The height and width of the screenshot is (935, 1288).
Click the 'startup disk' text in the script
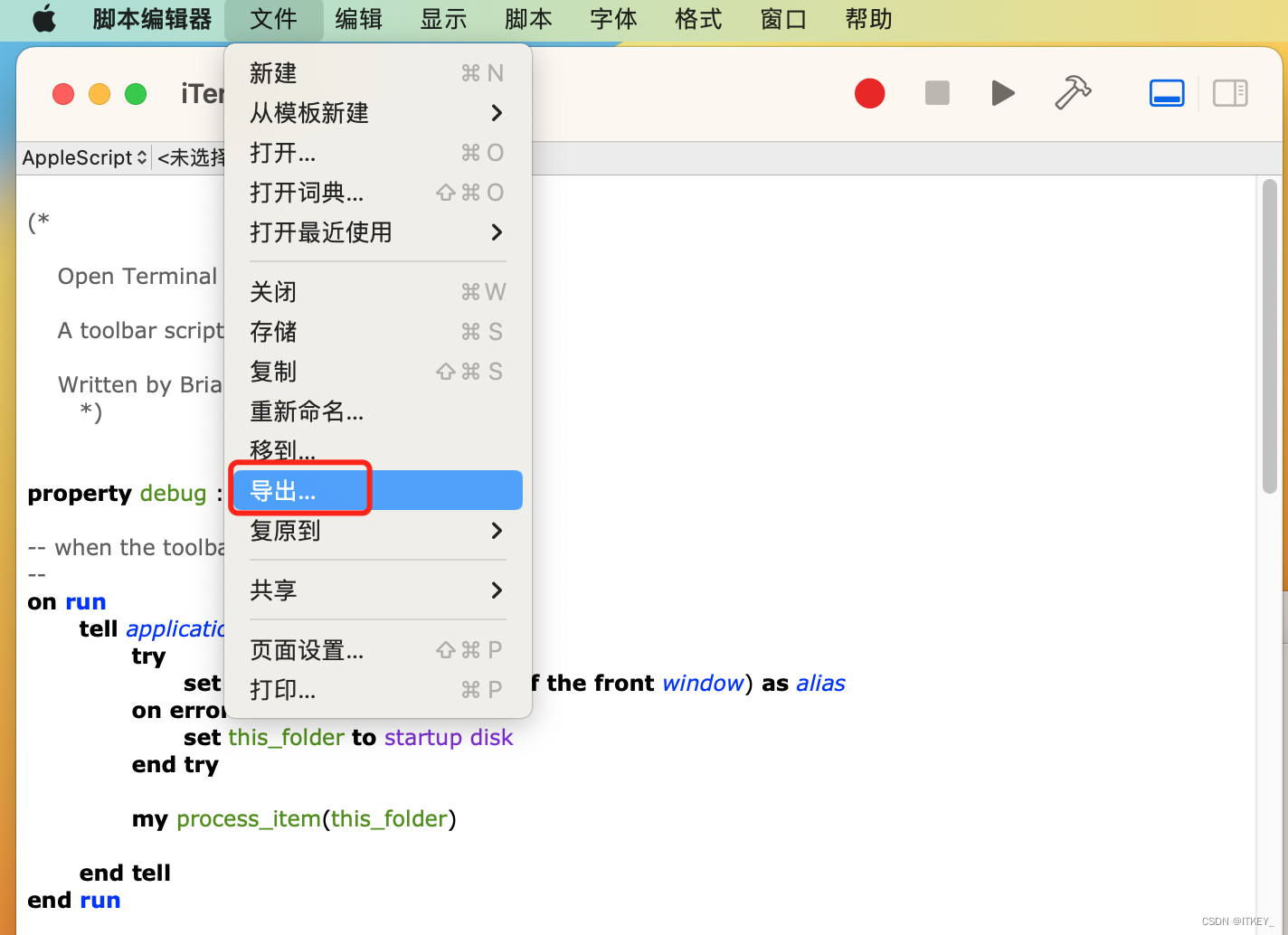(x=449, y=738)
